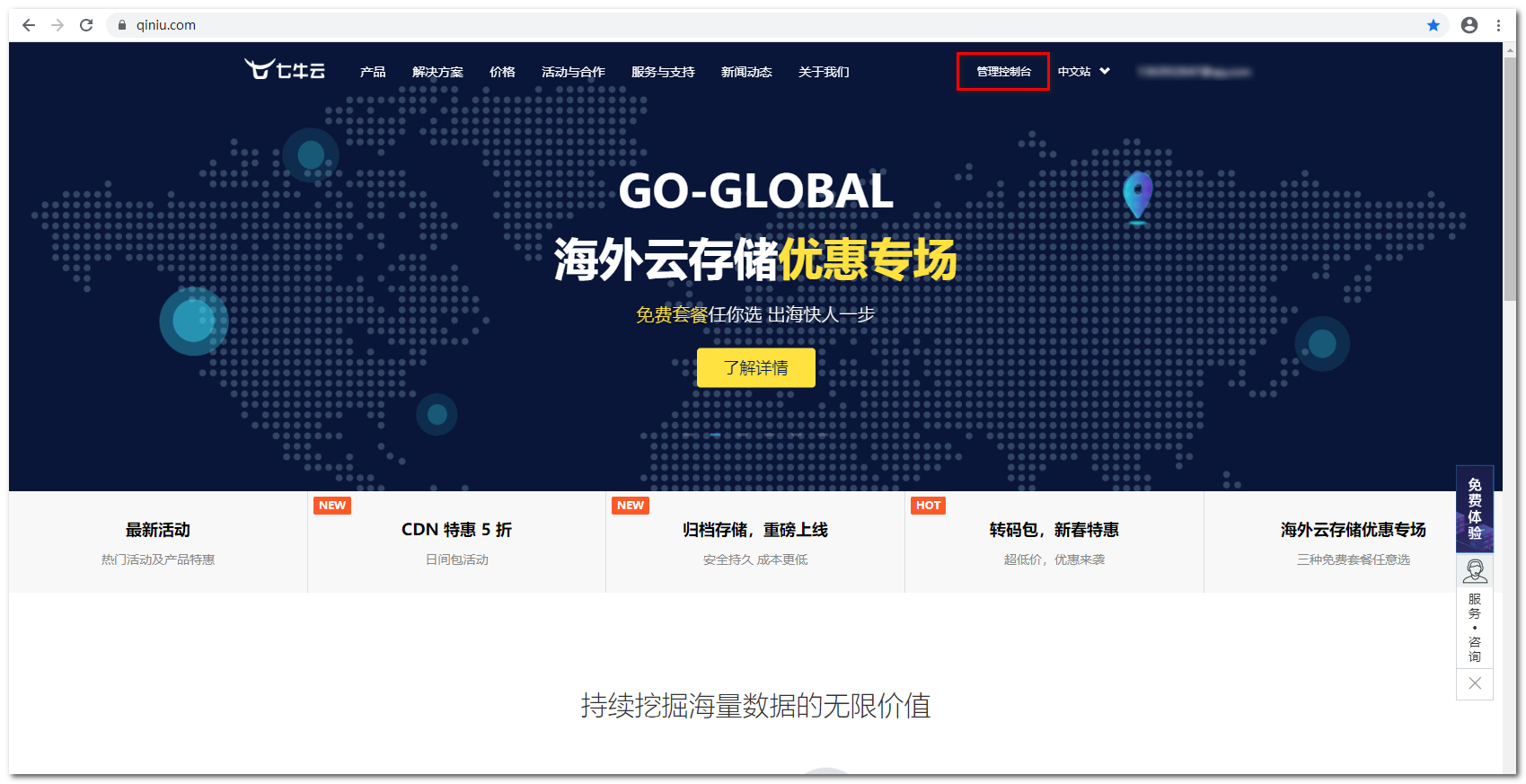Click the browser back arrow
This screenshot has width=1526, height=784.
click(x=29, y=25)
